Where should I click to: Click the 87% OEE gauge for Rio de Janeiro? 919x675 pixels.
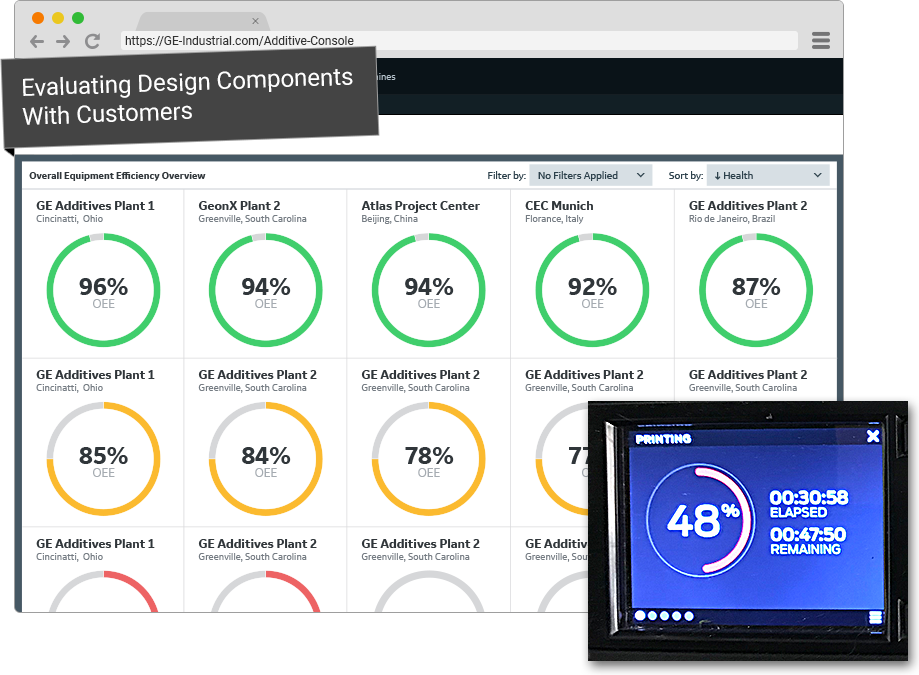[756, 290]
